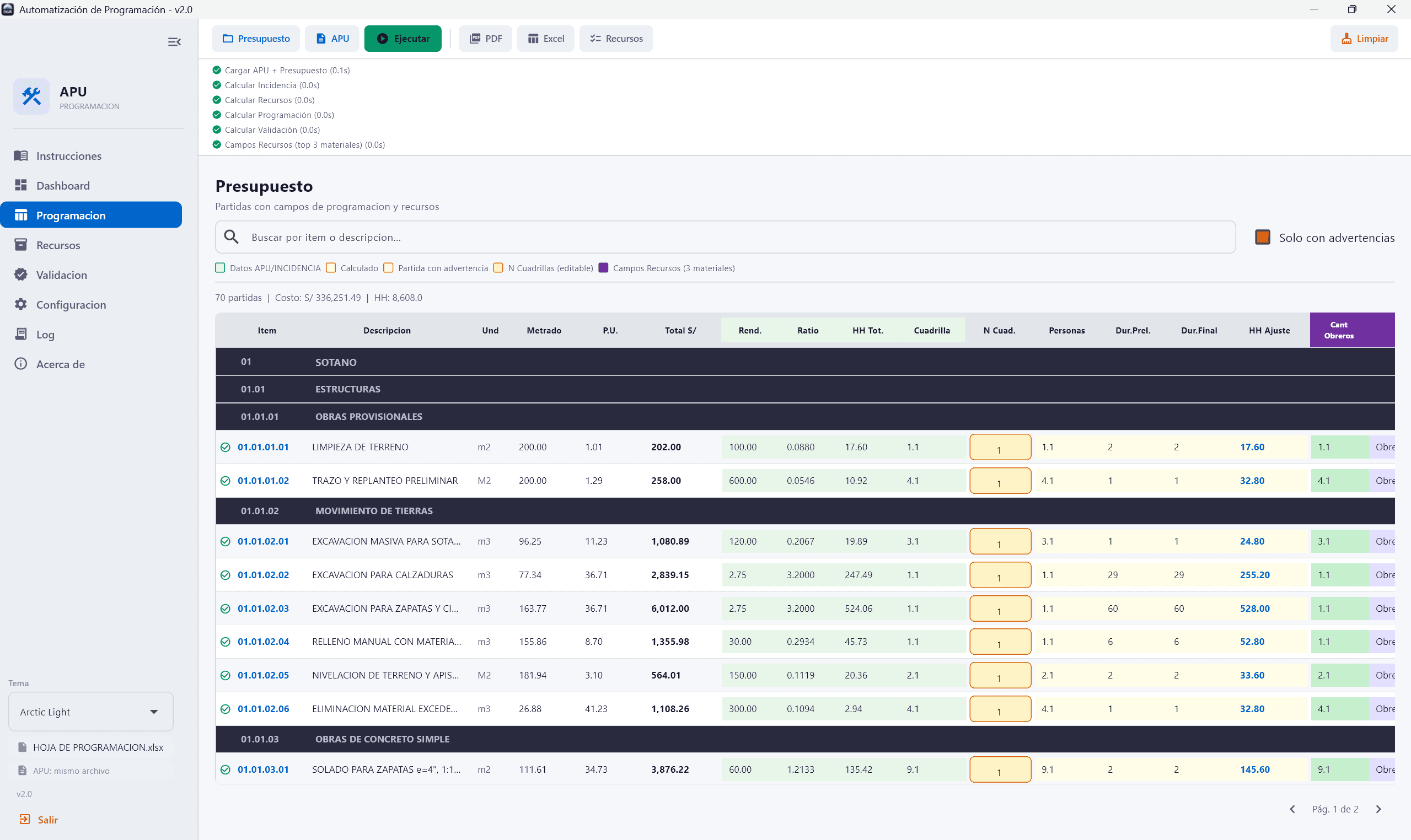Screen dimensions: 1411x840
Task: Click the APU document button
Action: click(332, 39)
